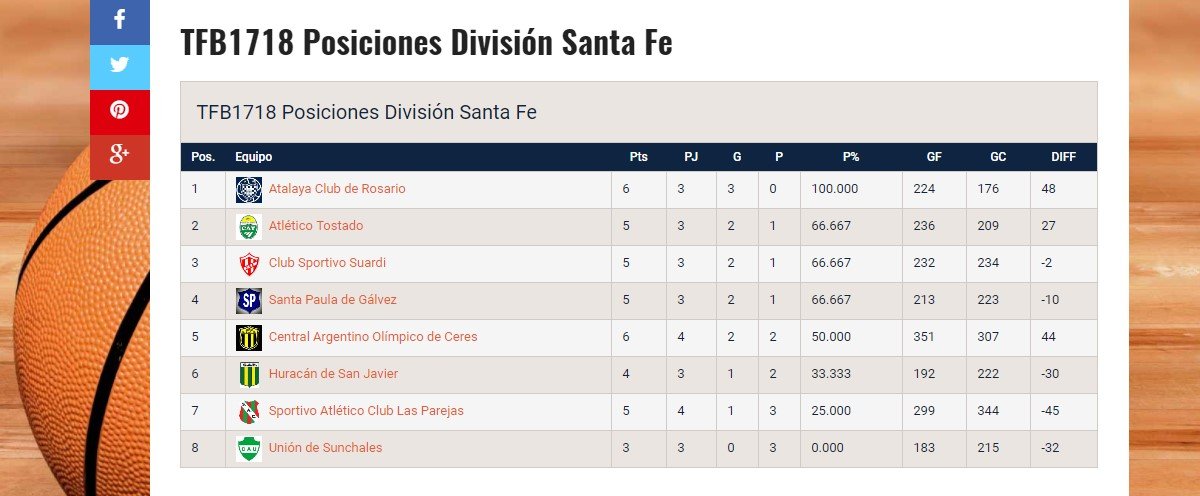Viewport: 1200px width, 496px height.
Task: Pin page with Pinterest icon
Action: point(120,111)
